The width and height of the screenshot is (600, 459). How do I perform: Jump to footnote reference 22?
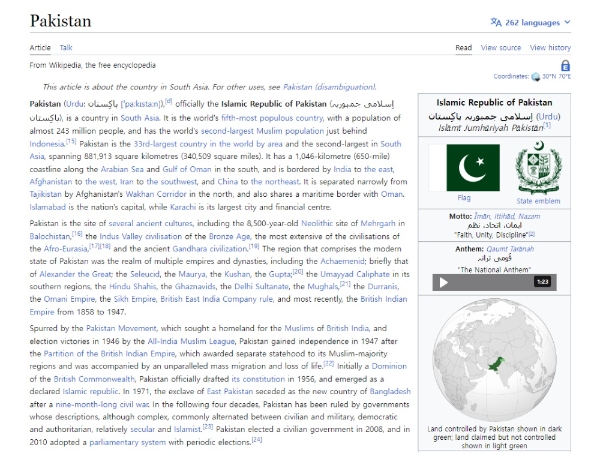coord(329,364)
